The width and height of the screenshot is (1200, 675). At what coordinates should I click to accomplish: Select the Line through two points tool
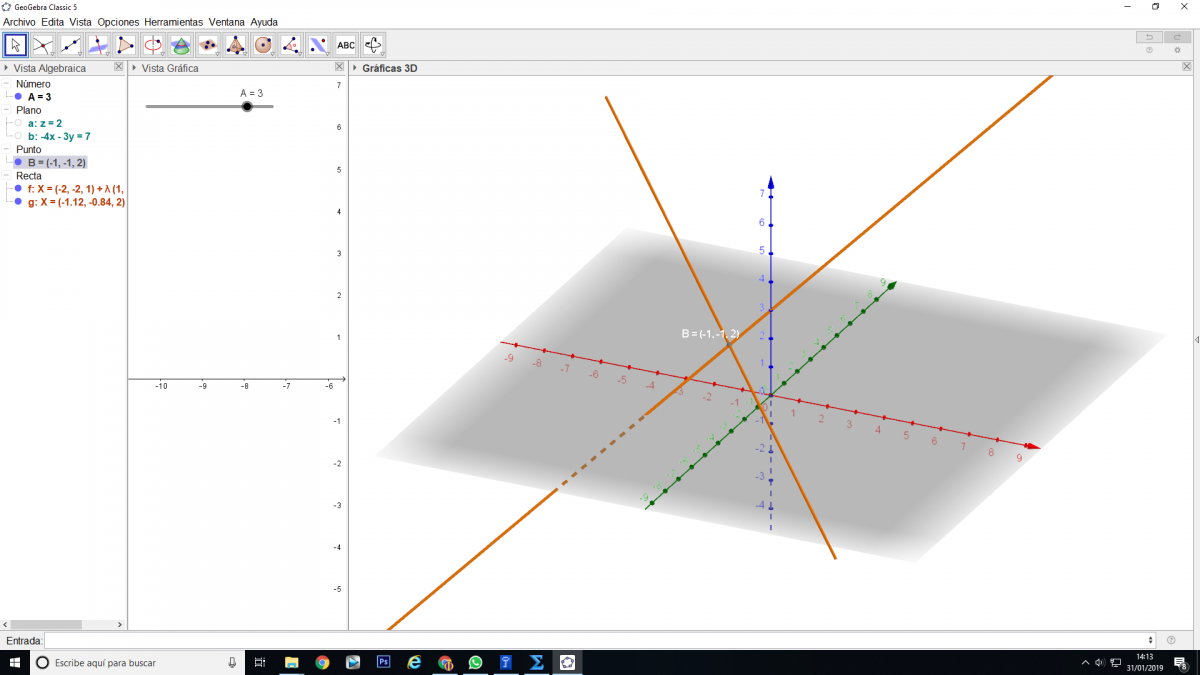(x=70, y=45)
